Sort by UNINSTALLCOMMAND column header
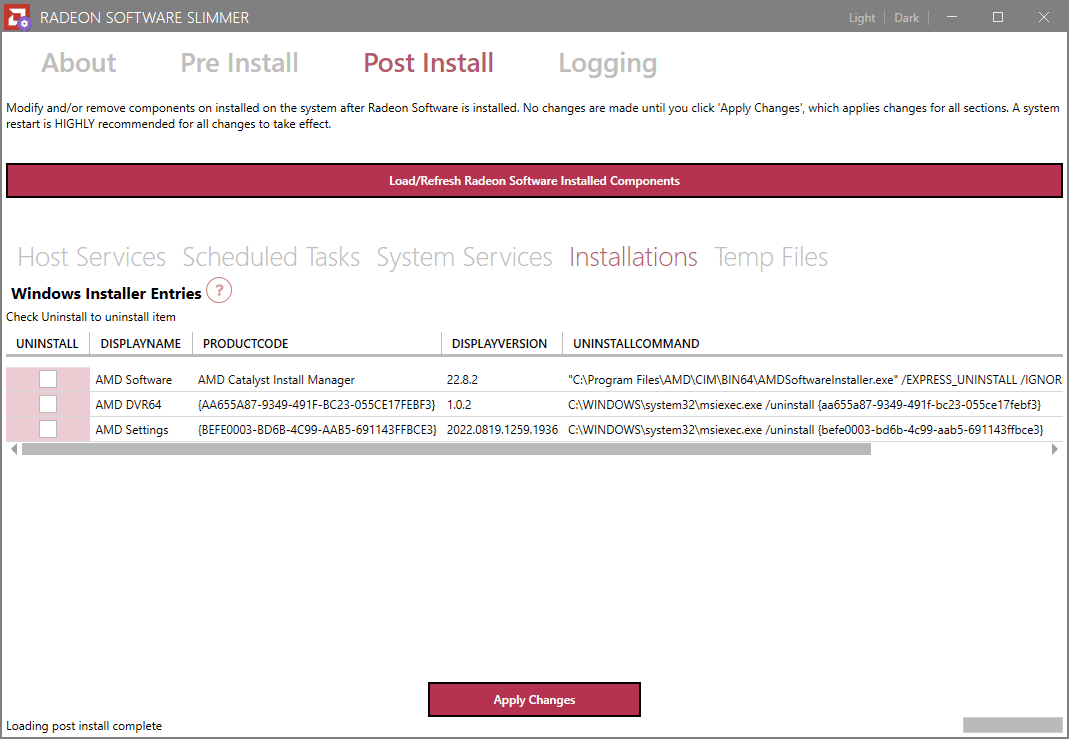1069x739 pixels. 813,344
